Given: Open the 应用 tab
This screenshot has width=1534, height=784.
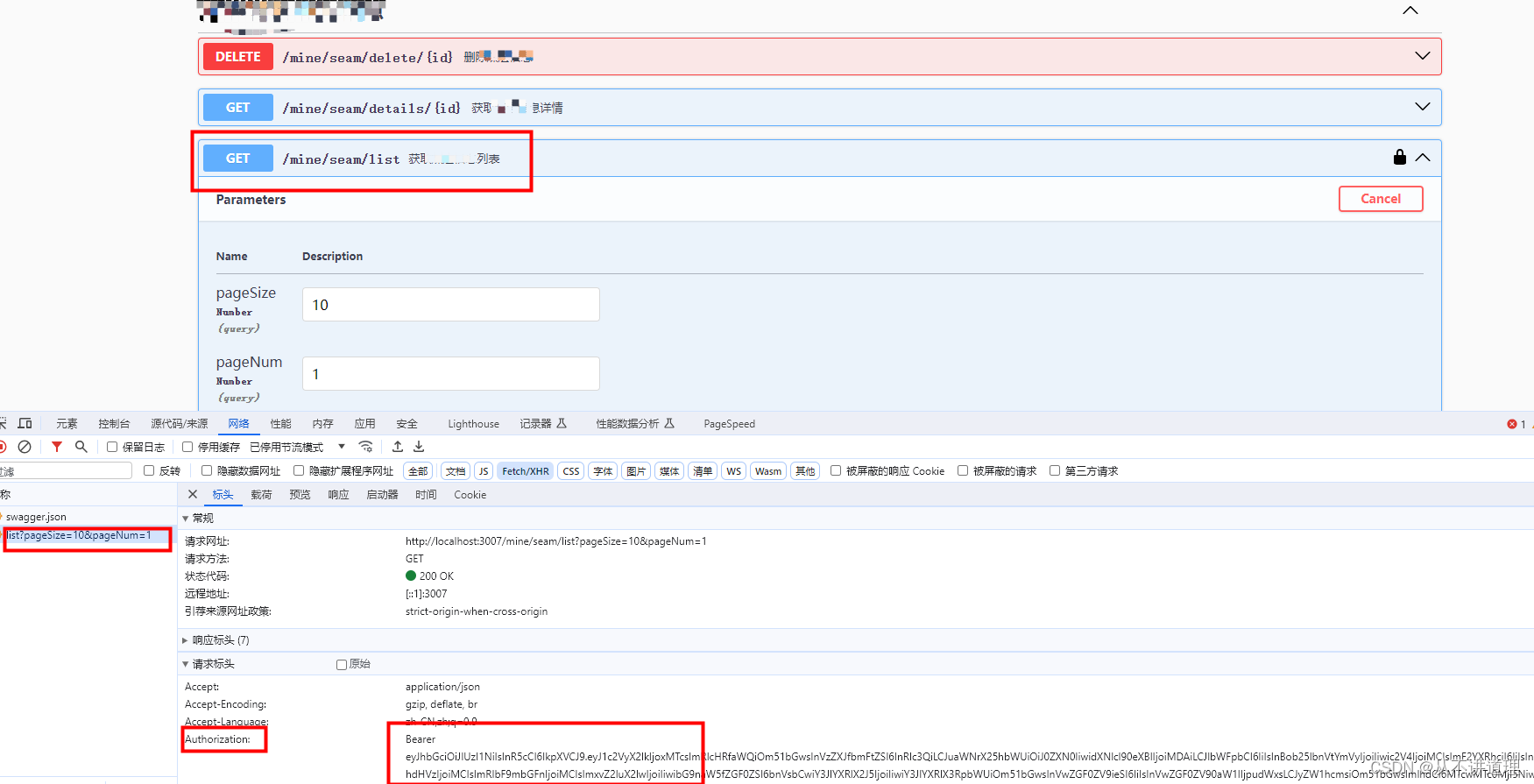Looking at the screenshot, I should click(x=364, y=424).
